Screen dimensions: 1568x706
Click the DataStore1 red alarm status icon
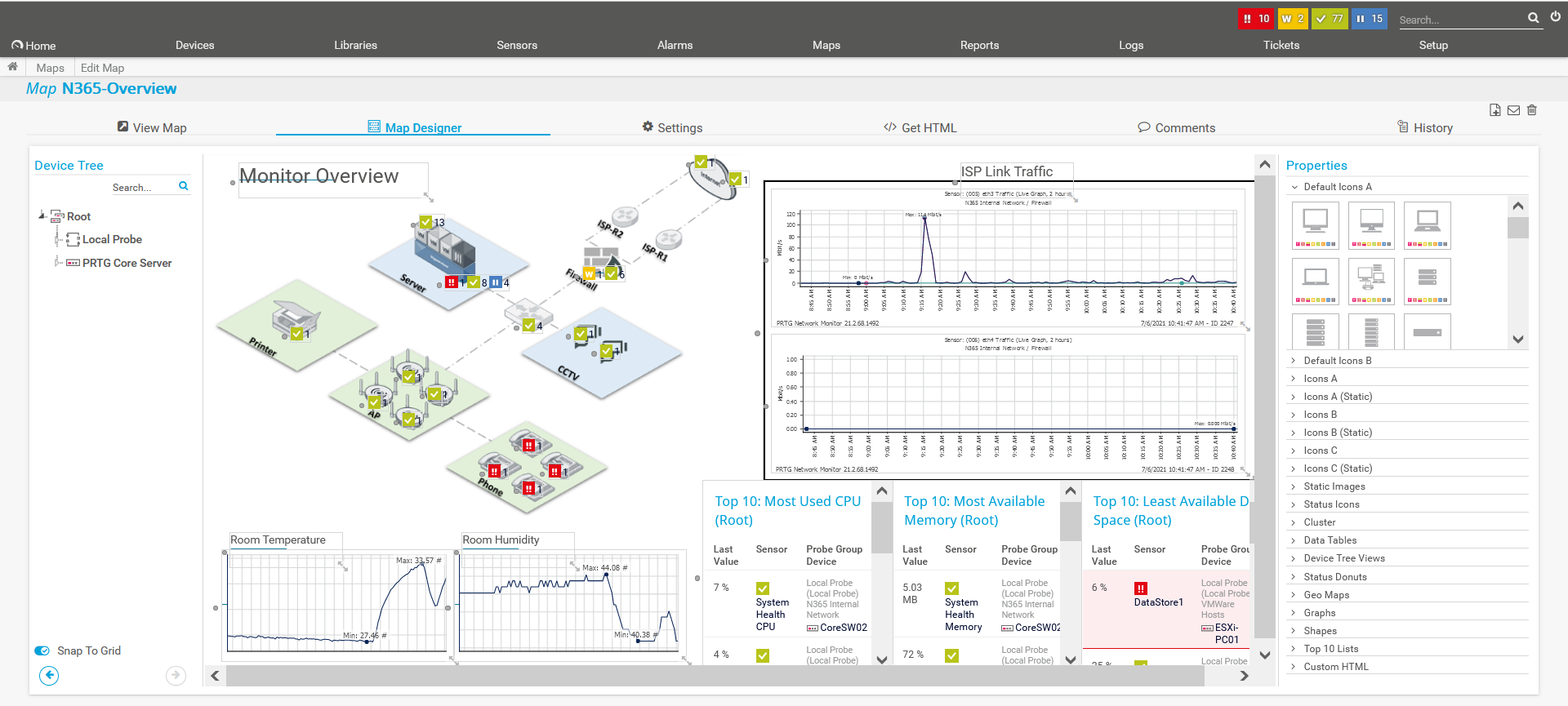coord(1141,588)
